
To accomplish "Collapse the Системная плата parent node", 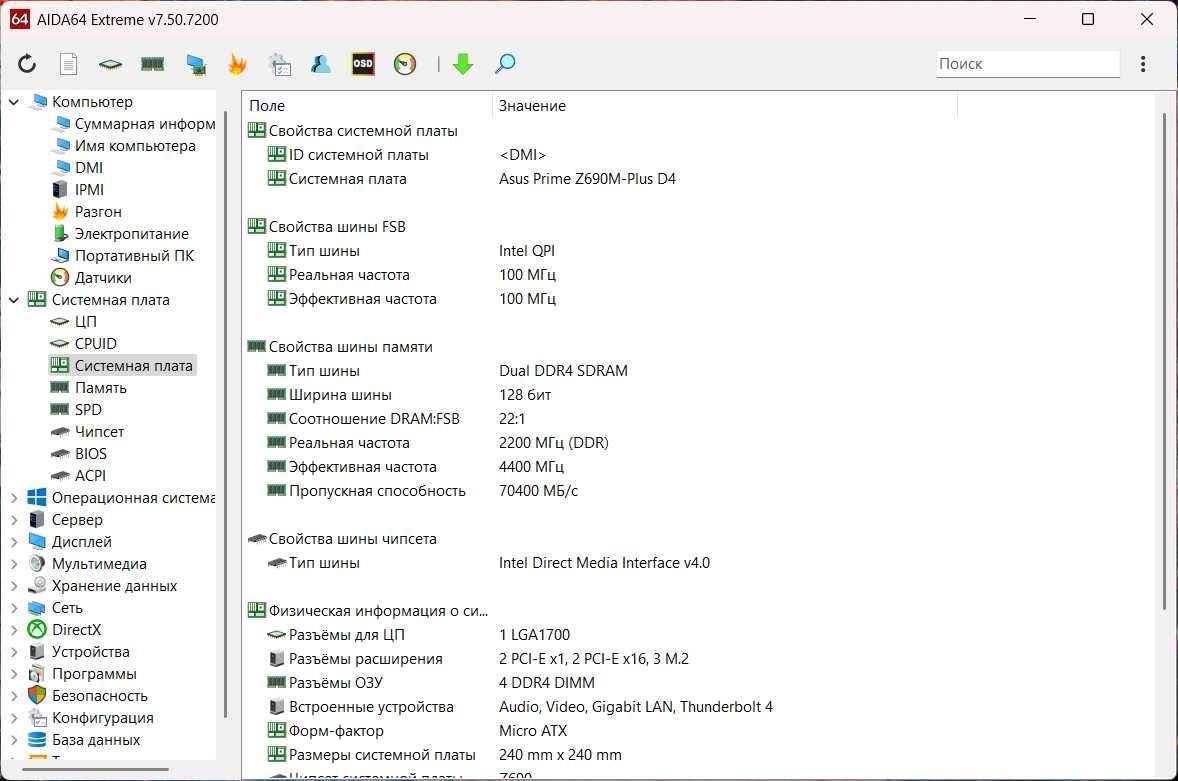I will click(14, 300).
